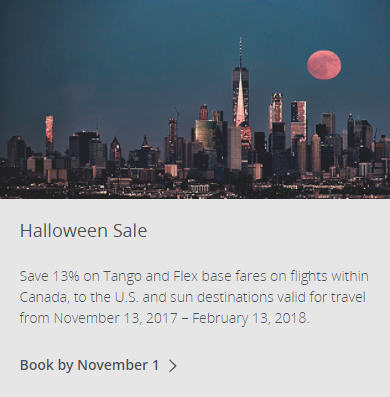Click the word Sale in the heading
This screenshot has height=397, width=390.
coord(130,231)
